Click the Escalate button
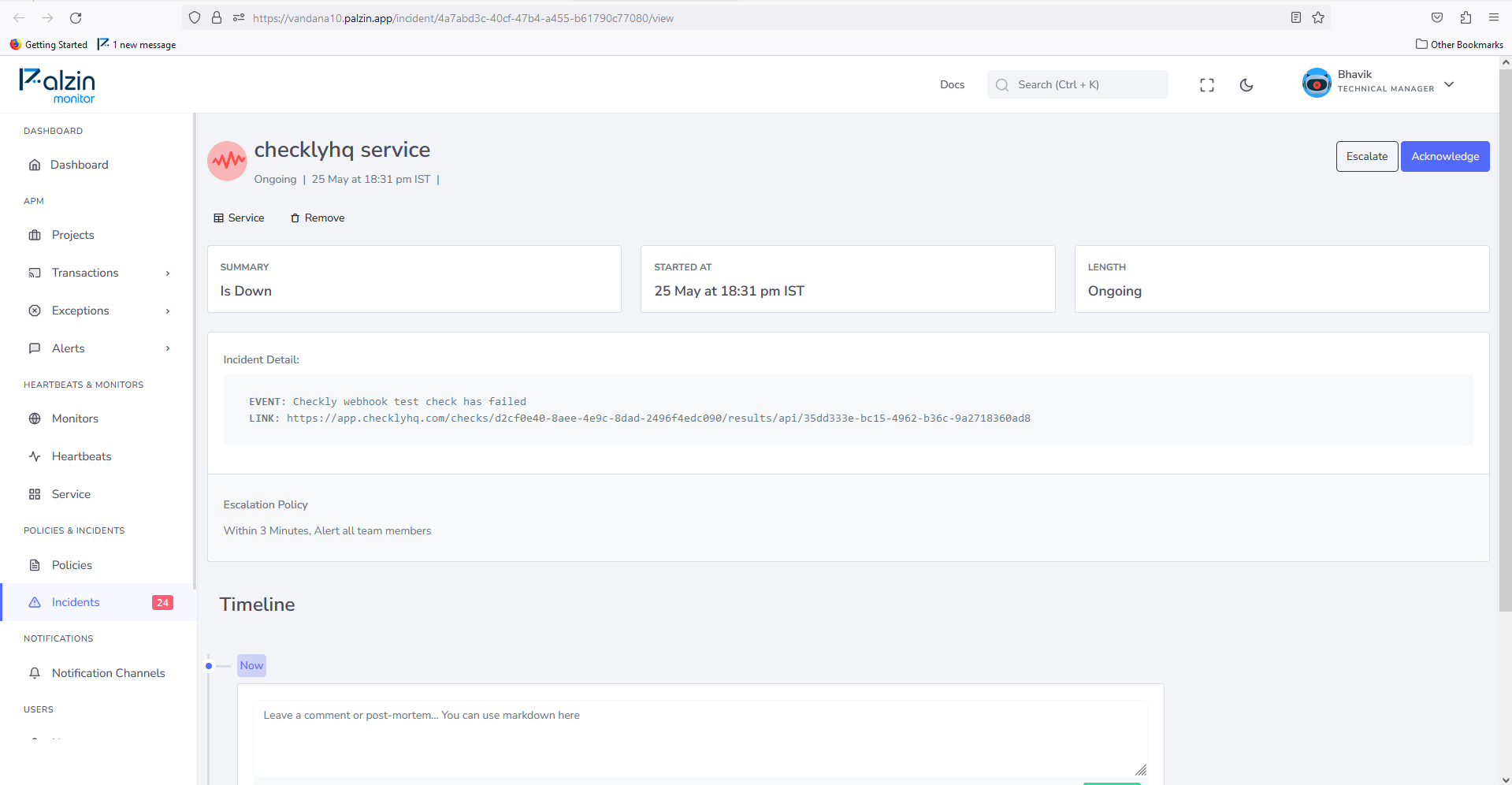The height and width of the screenshot is (785, 1512). [x=1367, y=156]
